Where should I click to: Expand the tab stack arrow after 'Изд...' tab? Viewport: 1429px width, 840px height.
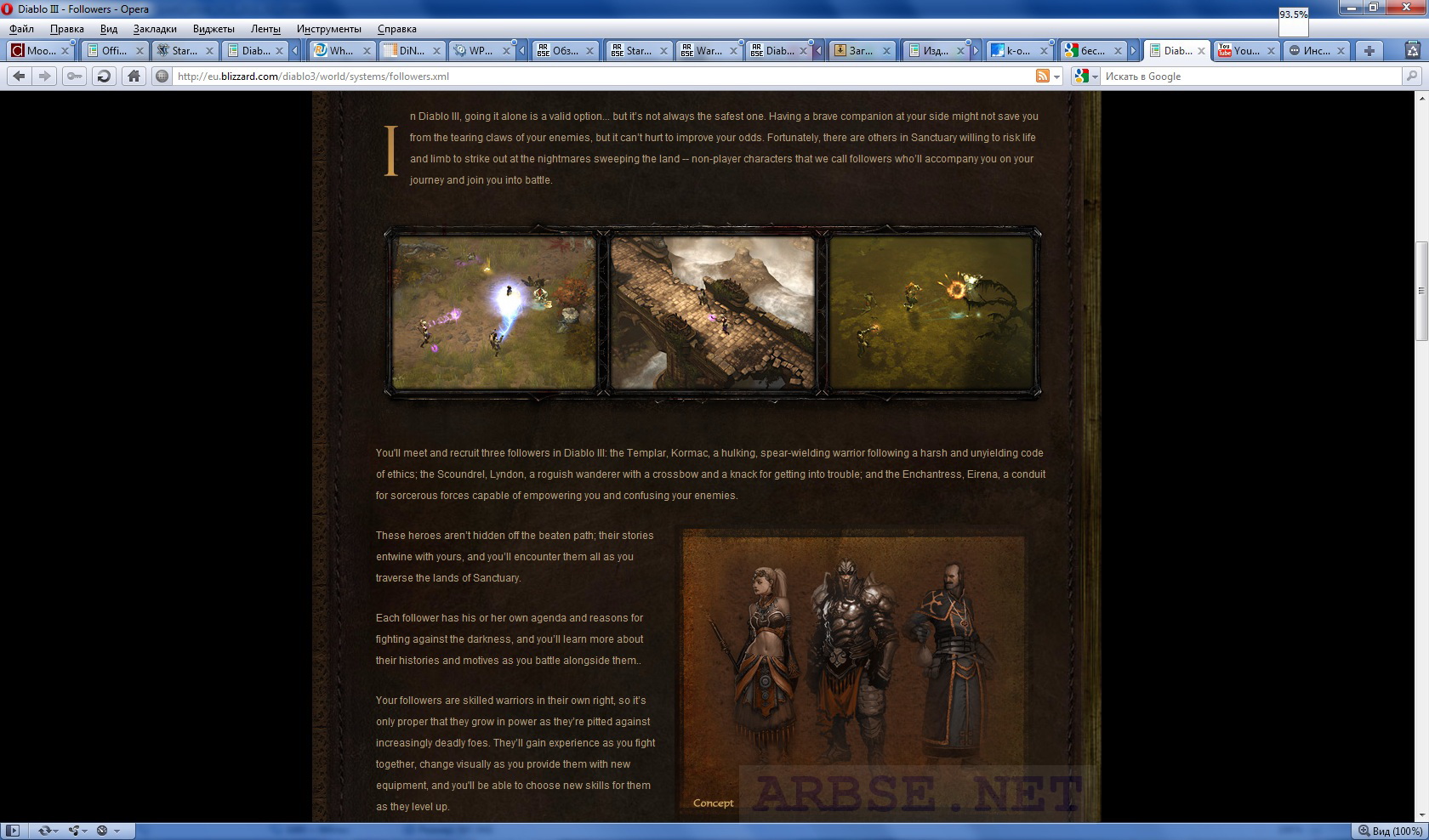click(976, 51)
